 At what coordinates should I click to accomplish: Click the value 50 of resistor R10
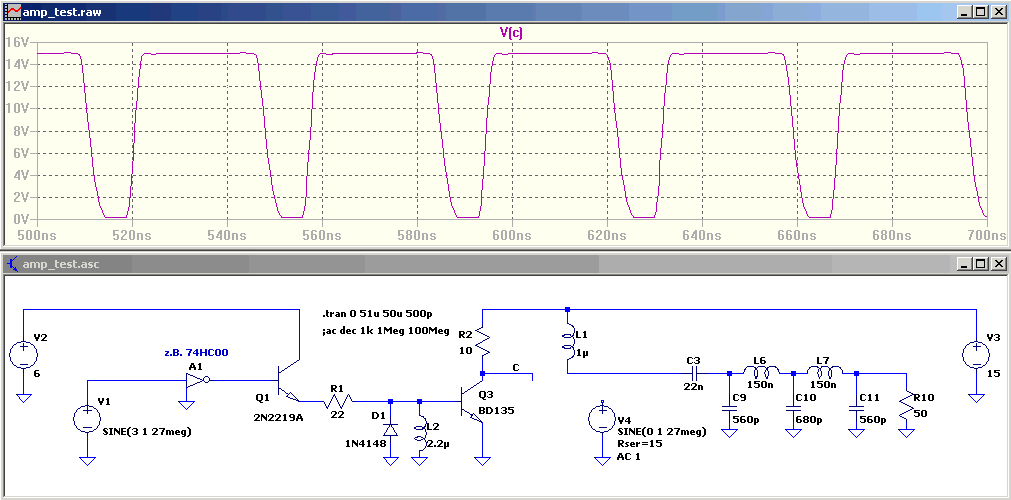[x=921, y=414]
